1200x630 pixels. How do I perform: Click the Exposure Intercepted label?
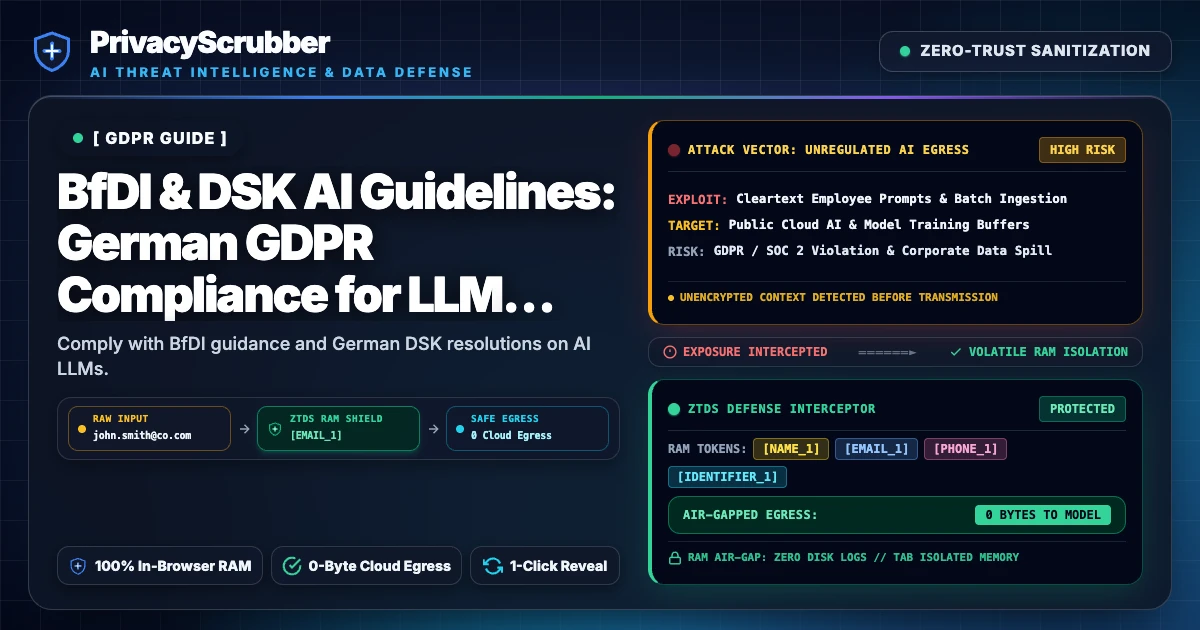755,352
